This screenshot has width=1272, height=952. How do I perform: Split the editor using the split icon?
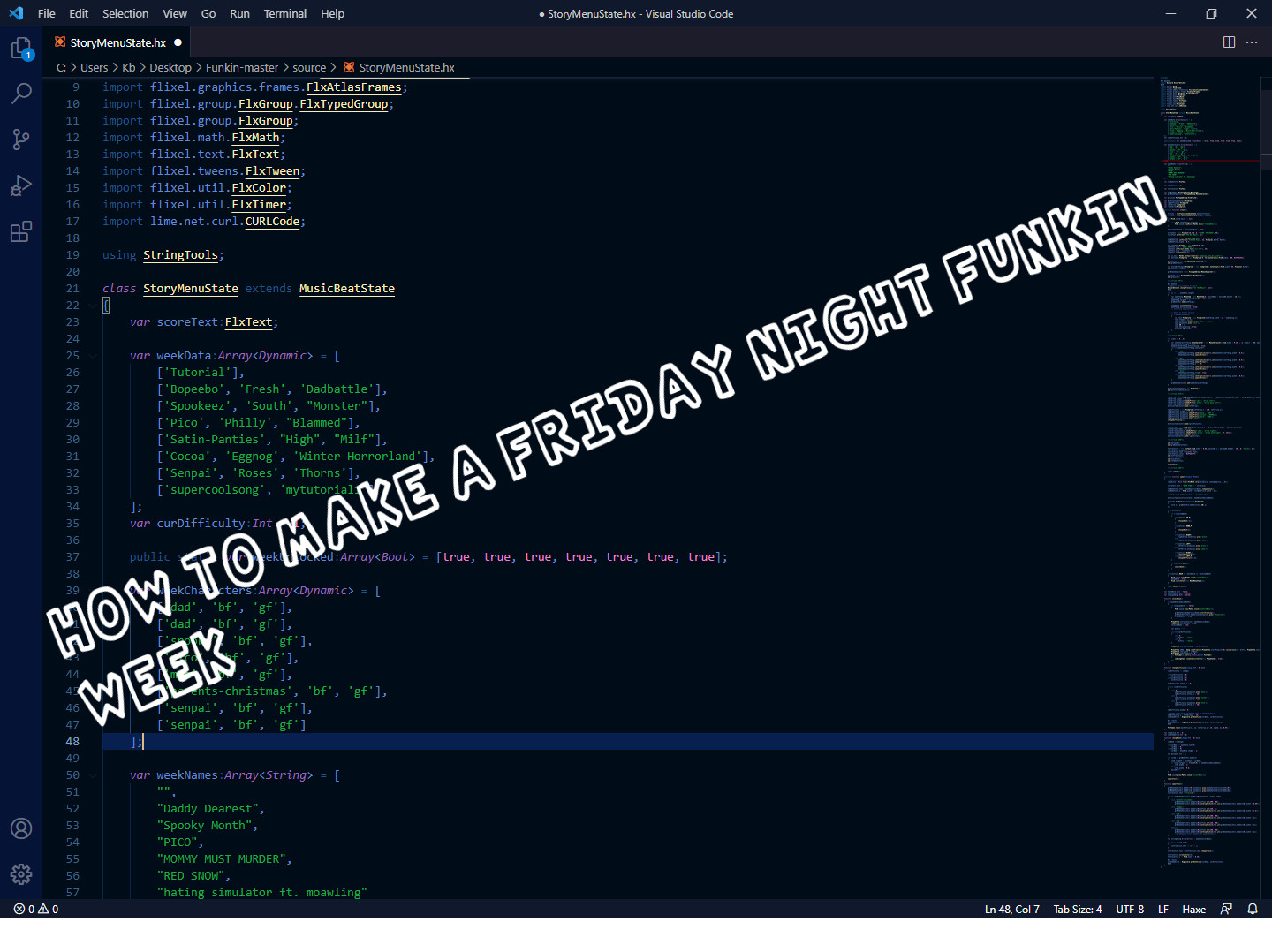coord(1229,42)
